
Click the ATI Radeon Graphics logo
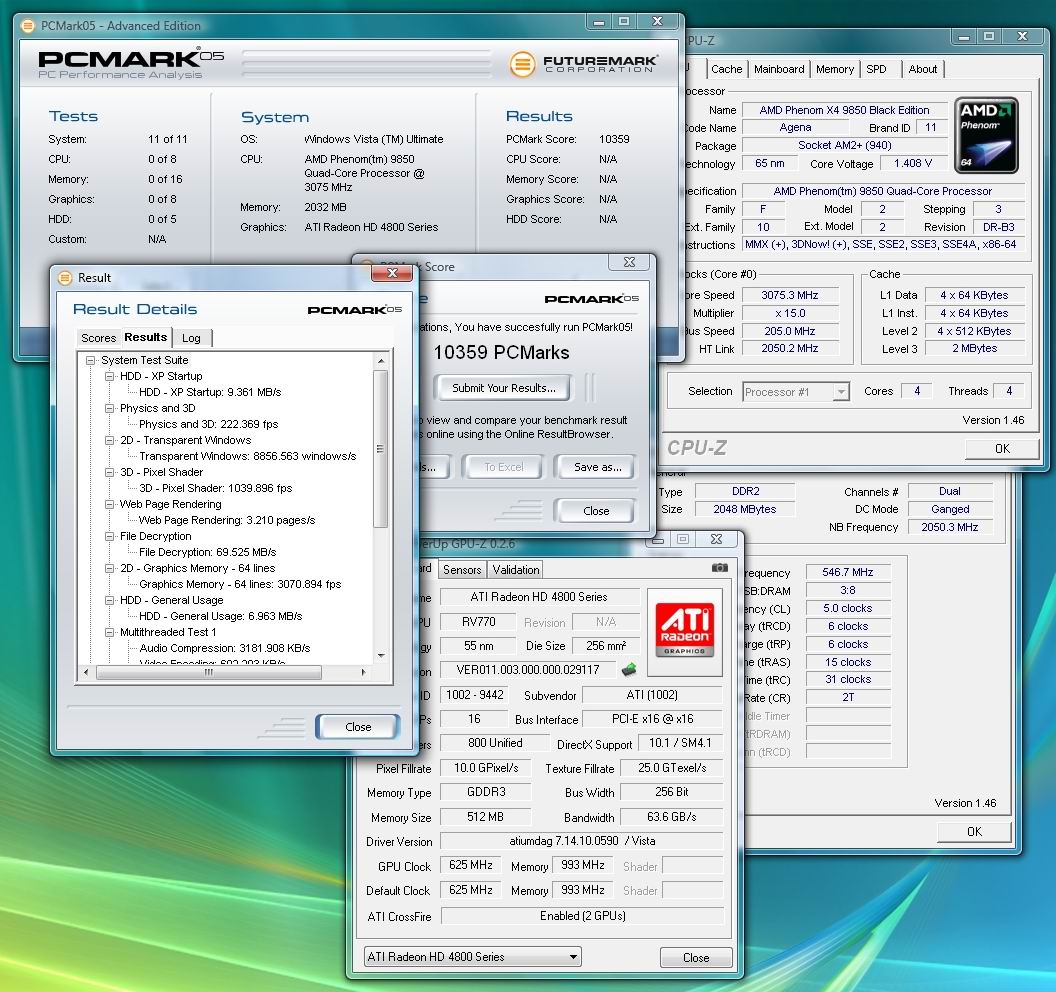click(684, 632)
